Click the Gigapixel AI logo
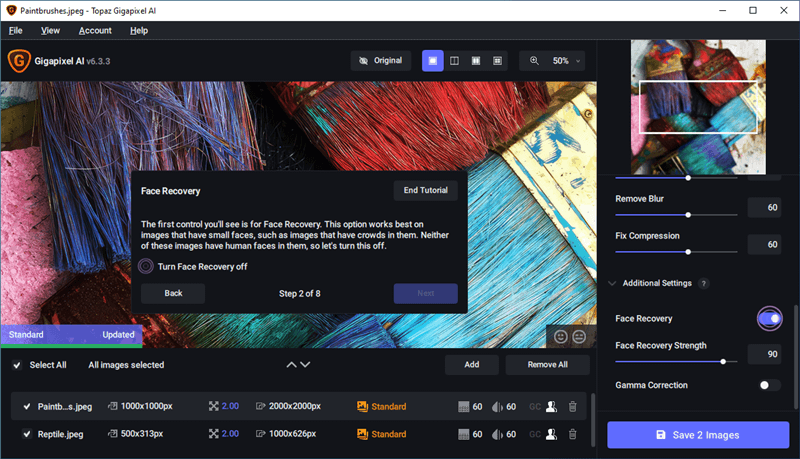The image size is (800, 459). 19,61
